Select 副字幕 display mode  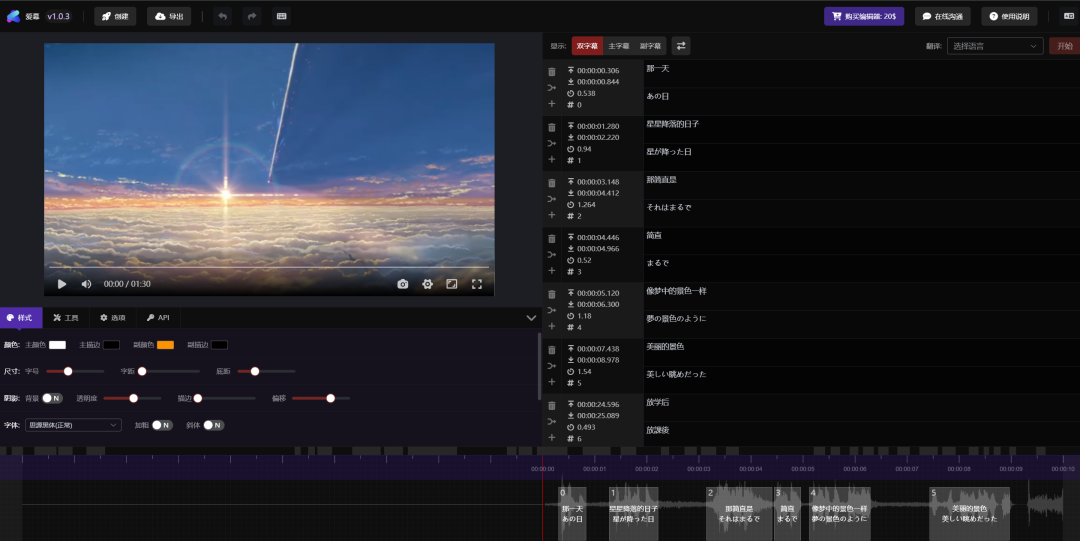click(x=650, y=45)
